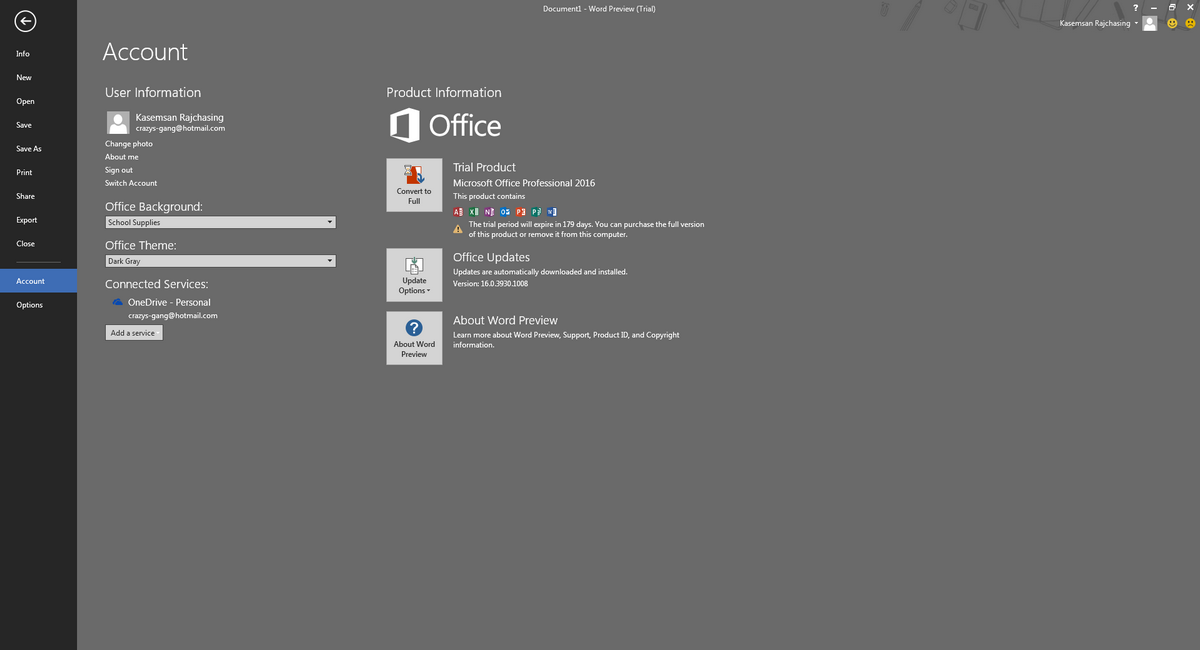Open Help with the question mark

point(1136,8)
